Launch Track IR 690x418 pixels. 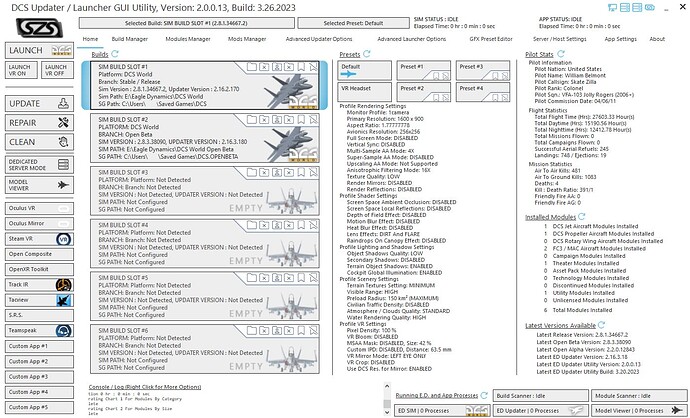39,285
